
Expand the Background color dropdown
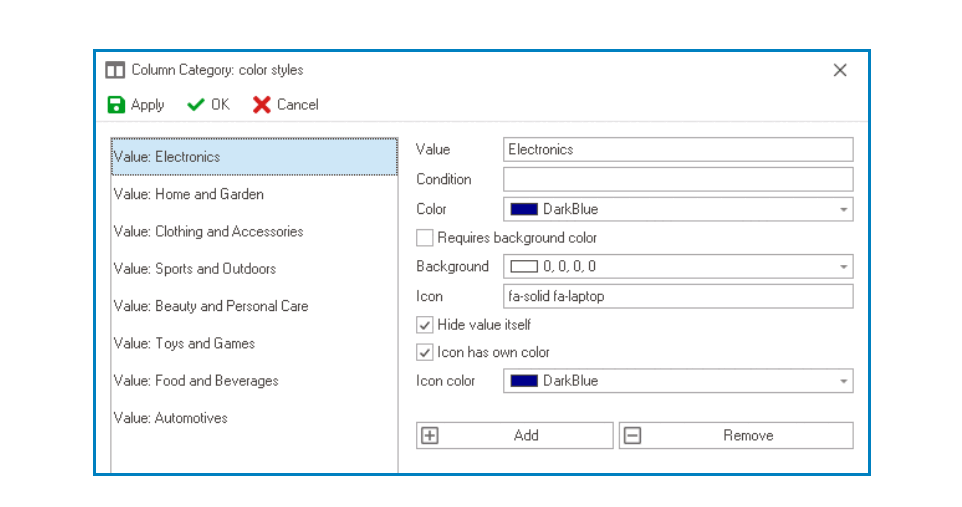click(x=844, y=267)
